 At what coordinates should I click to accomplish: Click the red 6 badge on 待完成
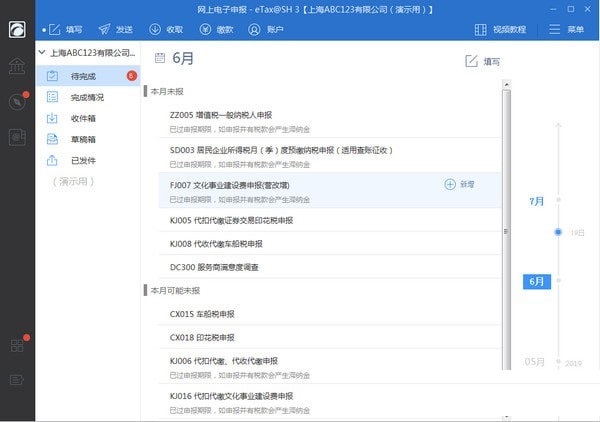[x=132, y=76]
